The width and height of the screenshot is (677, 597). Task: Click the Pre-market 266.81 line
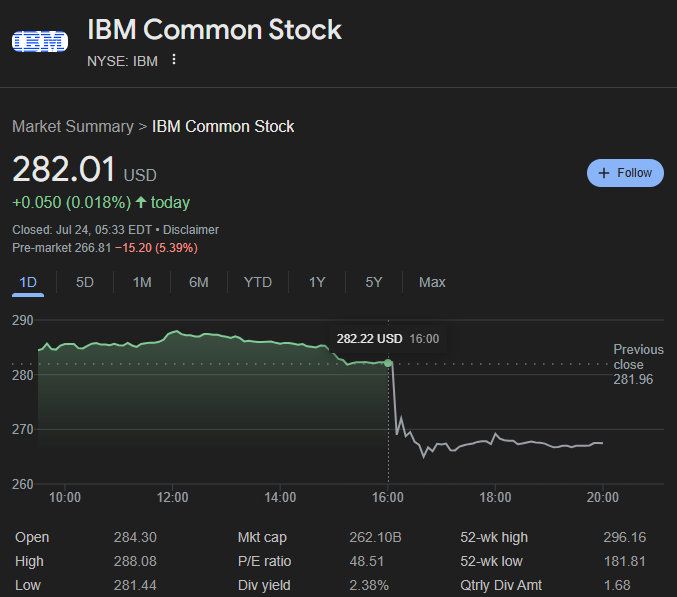105,248
